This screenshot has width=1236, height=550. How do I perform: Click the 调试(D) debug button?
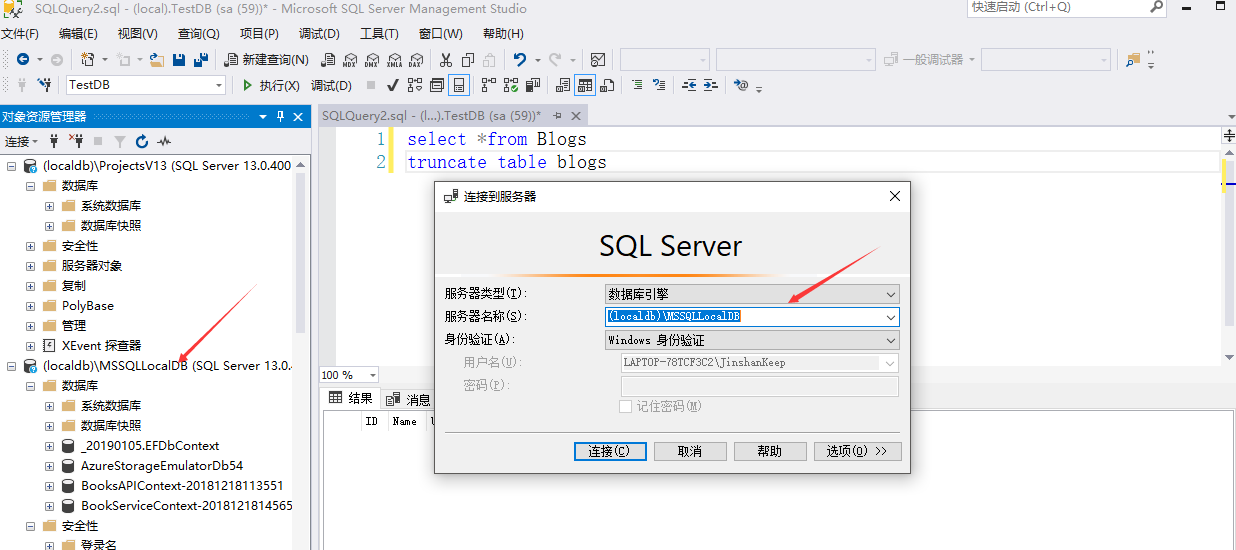click(x=331, y=85)
